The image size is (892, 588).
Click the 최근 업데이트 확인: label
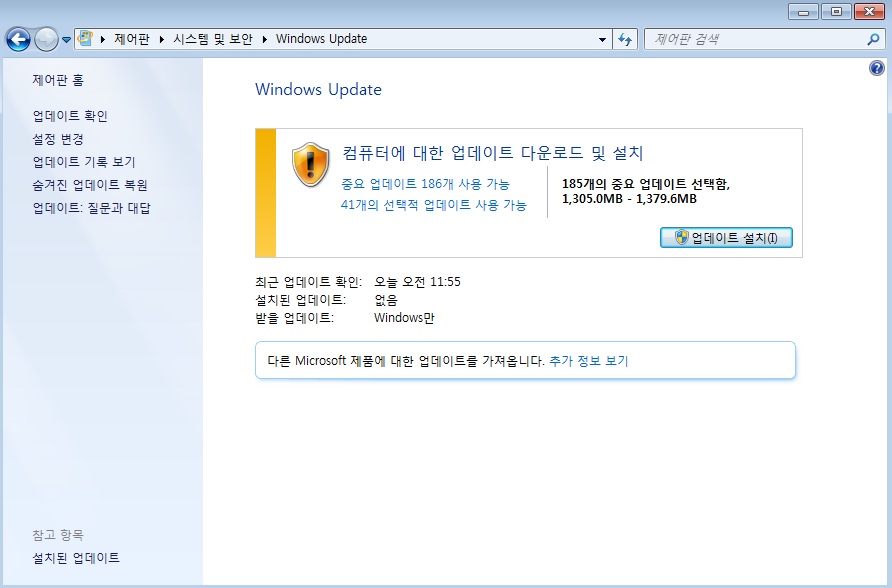(308, 282)
